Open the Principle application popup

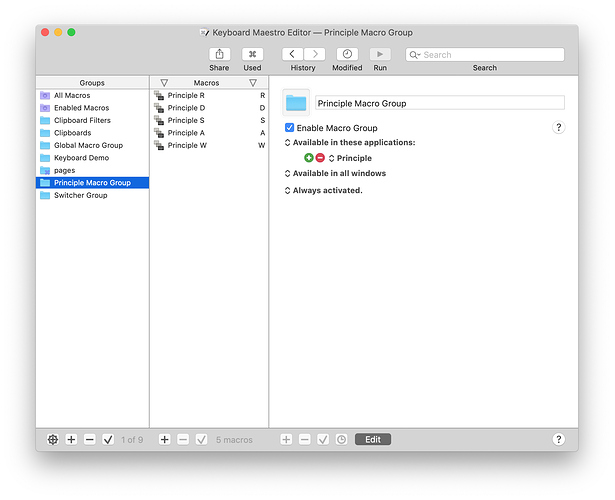(x=350, y=158)
